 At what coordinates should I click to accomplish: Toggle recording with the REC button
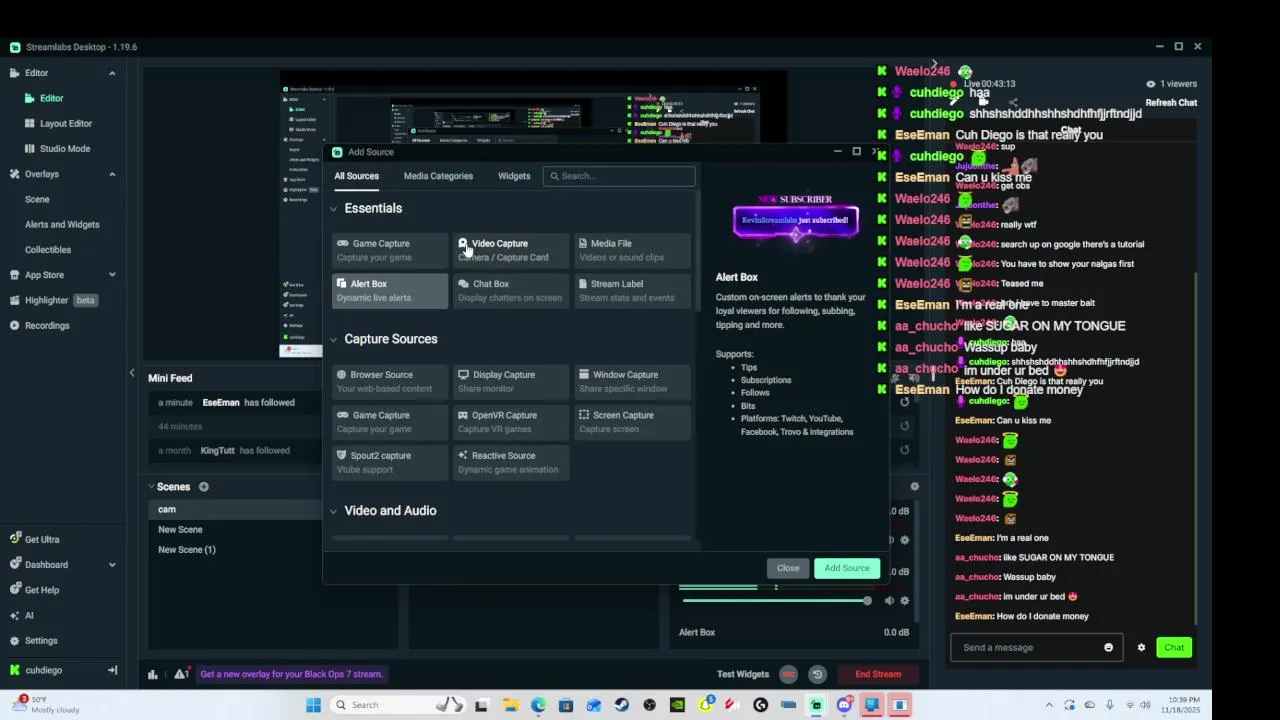tap(788, 674)
